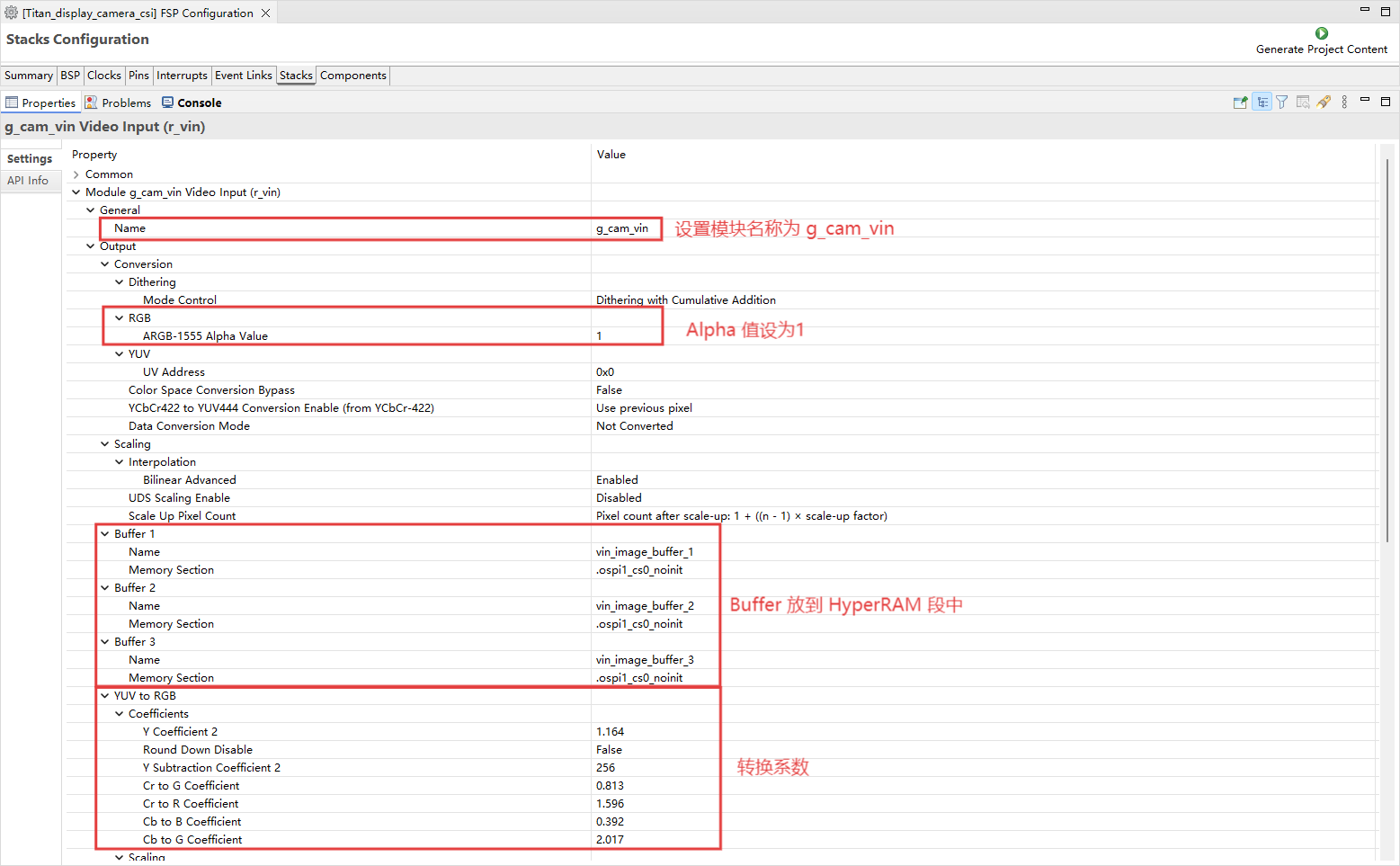
Task: Close the FSP Configuration editor tab
Action: 265,13
